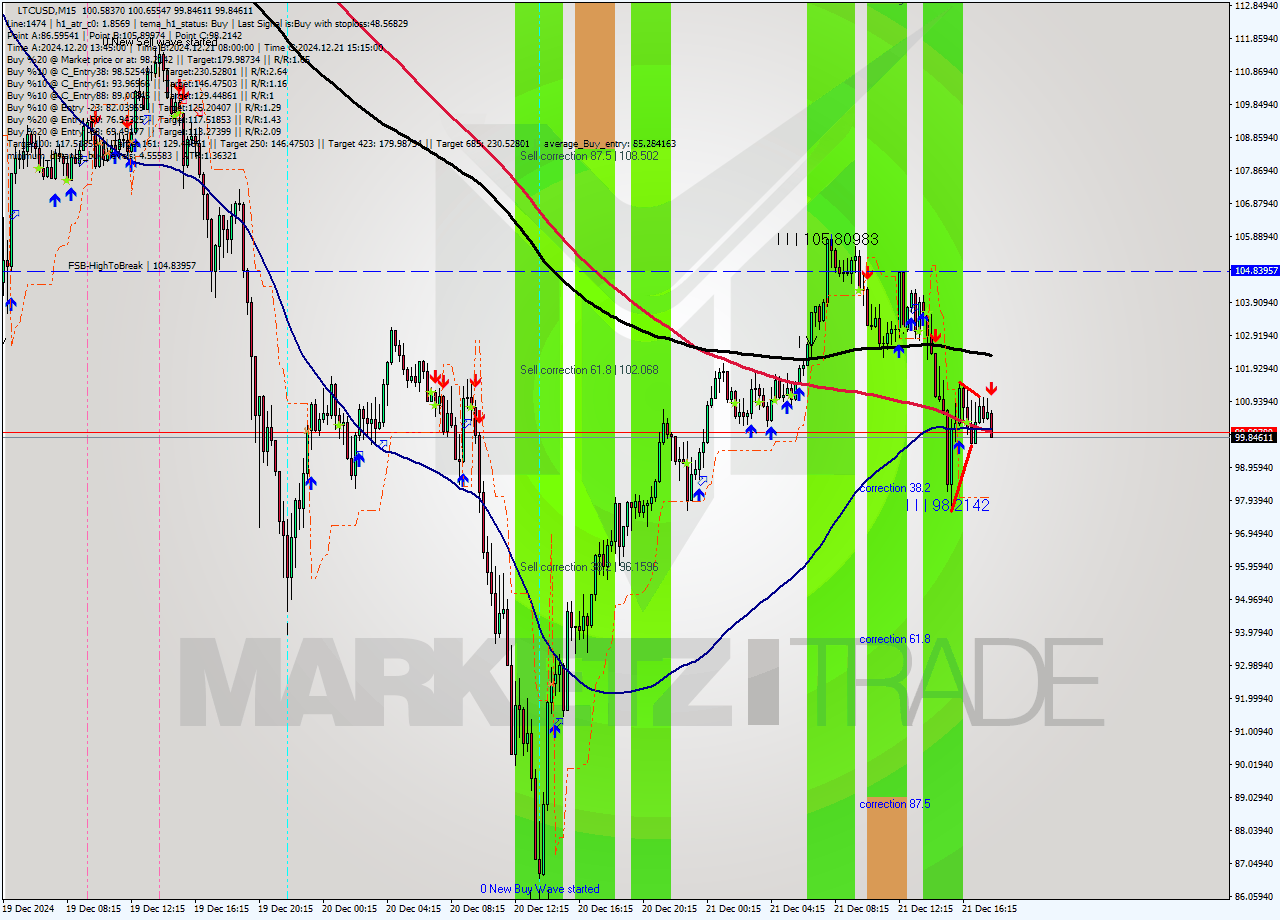
Task: Click the 20 Dec 12:15 time label
Action: 541,909
